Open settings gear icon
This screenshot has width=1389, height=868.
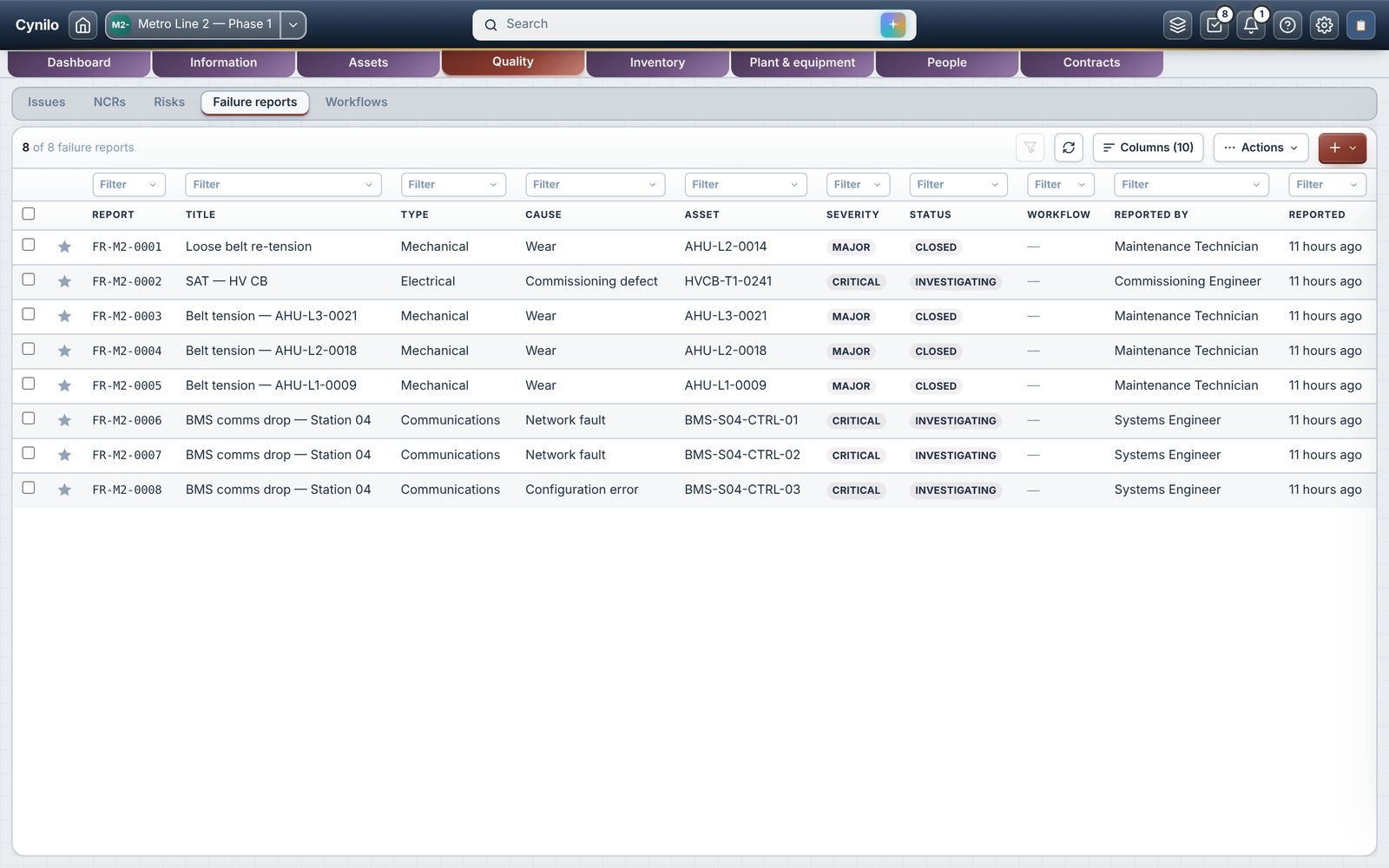(1324, 25)
